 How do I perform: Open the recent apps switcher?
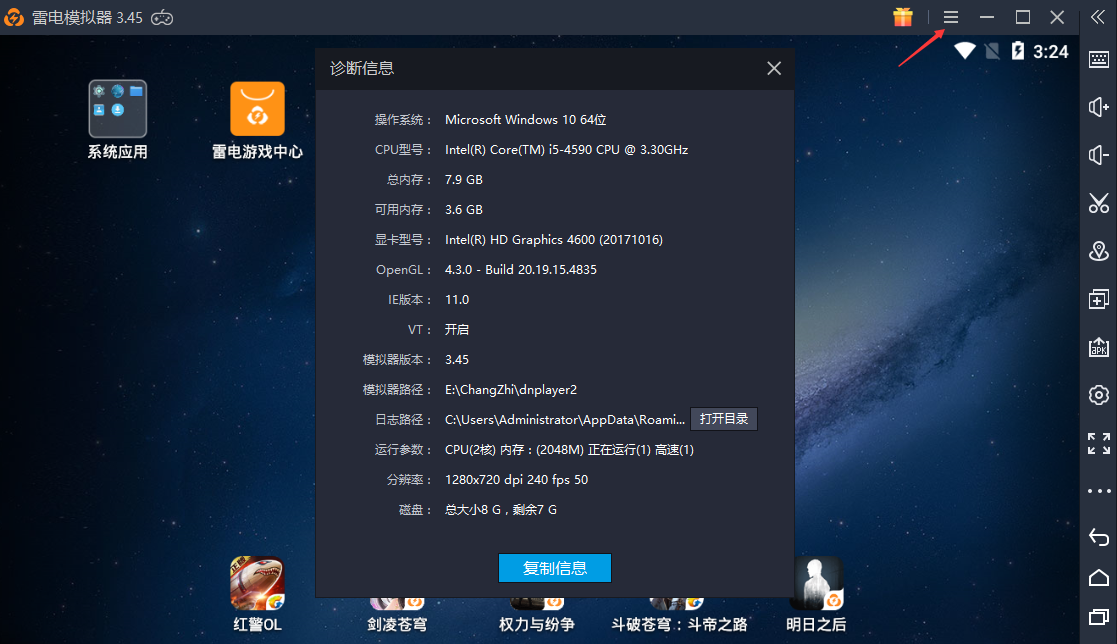tap(1098, 618)
